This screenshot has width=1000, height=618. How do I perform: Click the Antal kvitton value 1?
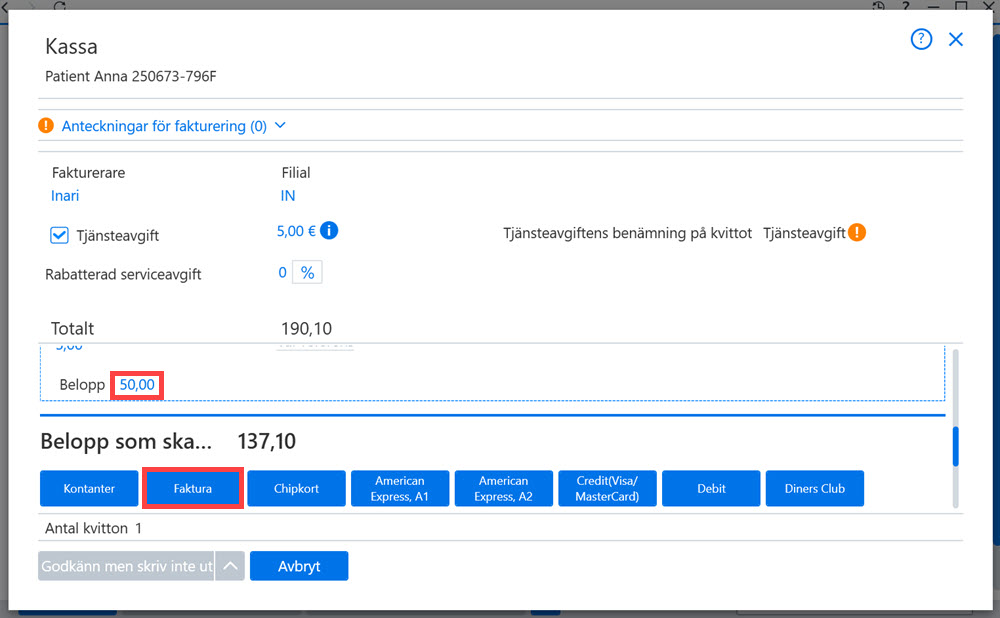(138, 528)
